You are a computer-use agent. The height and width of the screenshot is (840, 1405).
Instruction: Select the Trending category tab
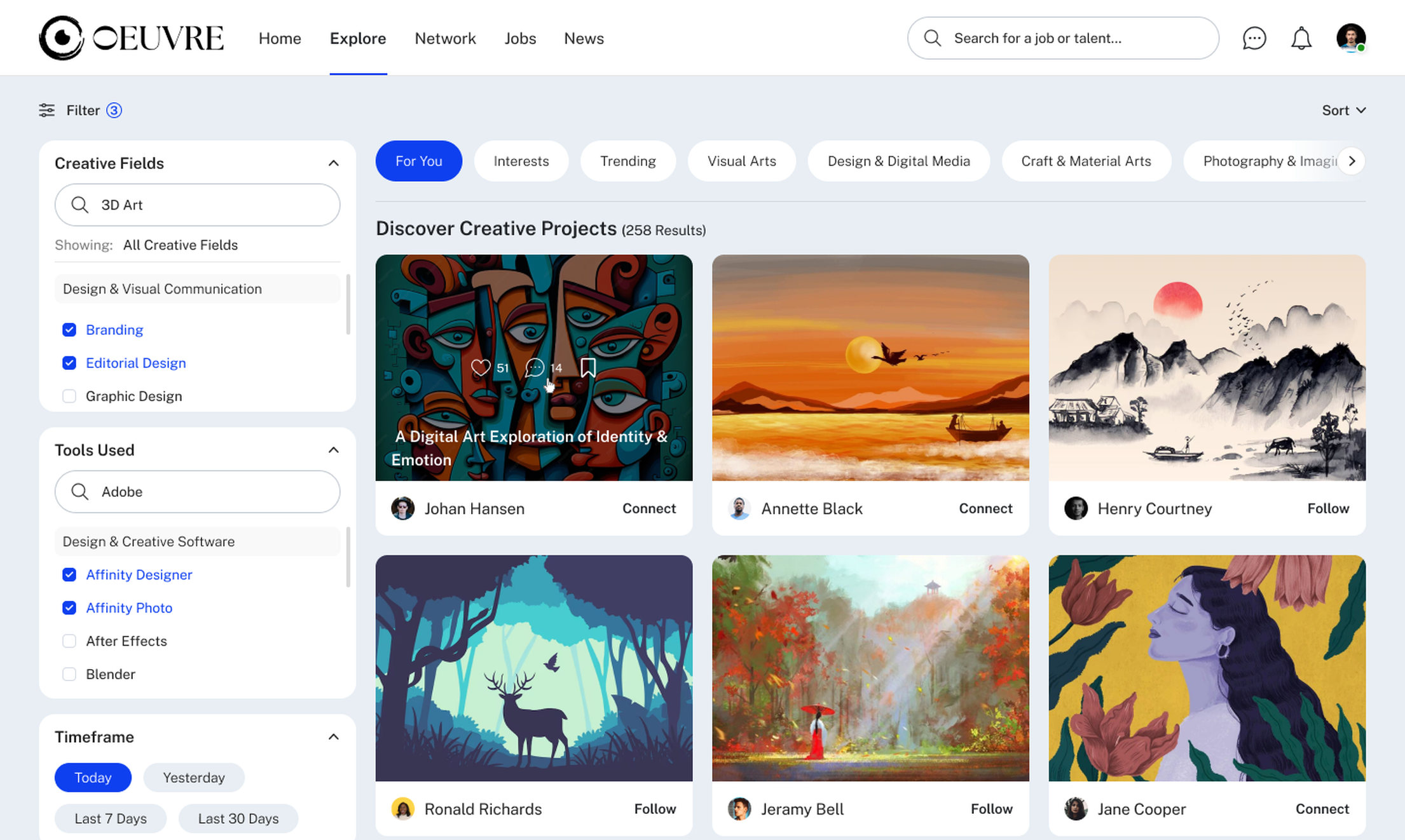click(627, 161)
